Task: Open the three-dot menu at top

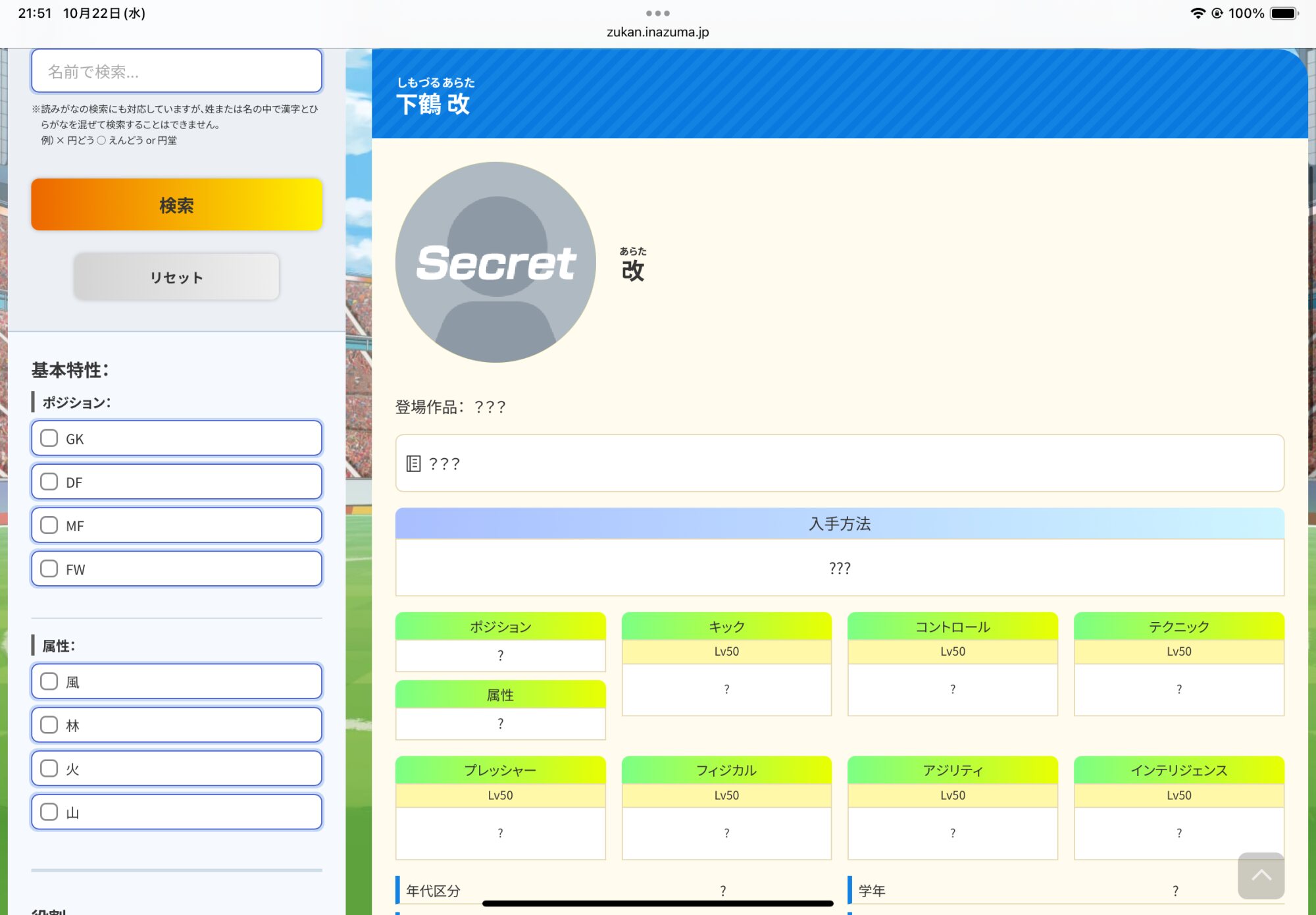Action: 657,13
